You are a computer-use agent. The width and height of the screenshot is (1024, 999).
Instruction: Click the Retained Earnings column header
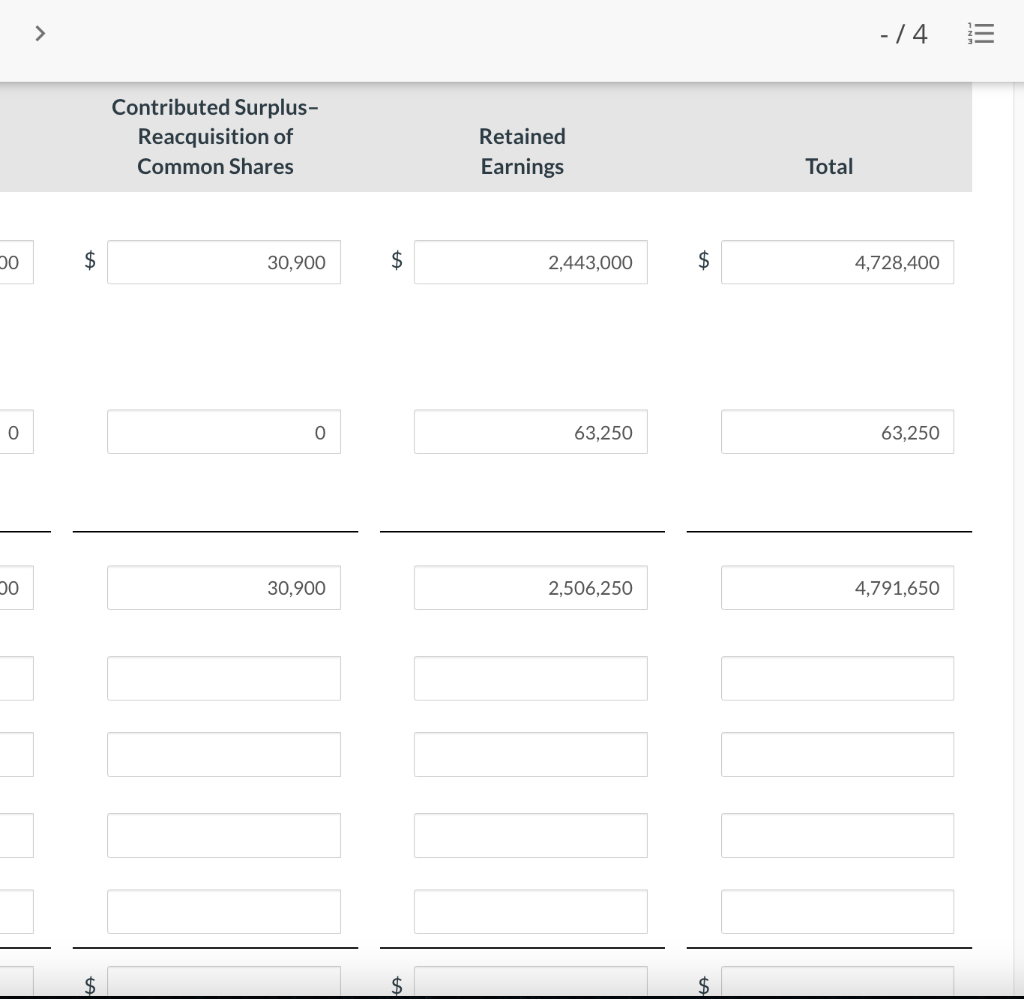[x=521, y=151]
